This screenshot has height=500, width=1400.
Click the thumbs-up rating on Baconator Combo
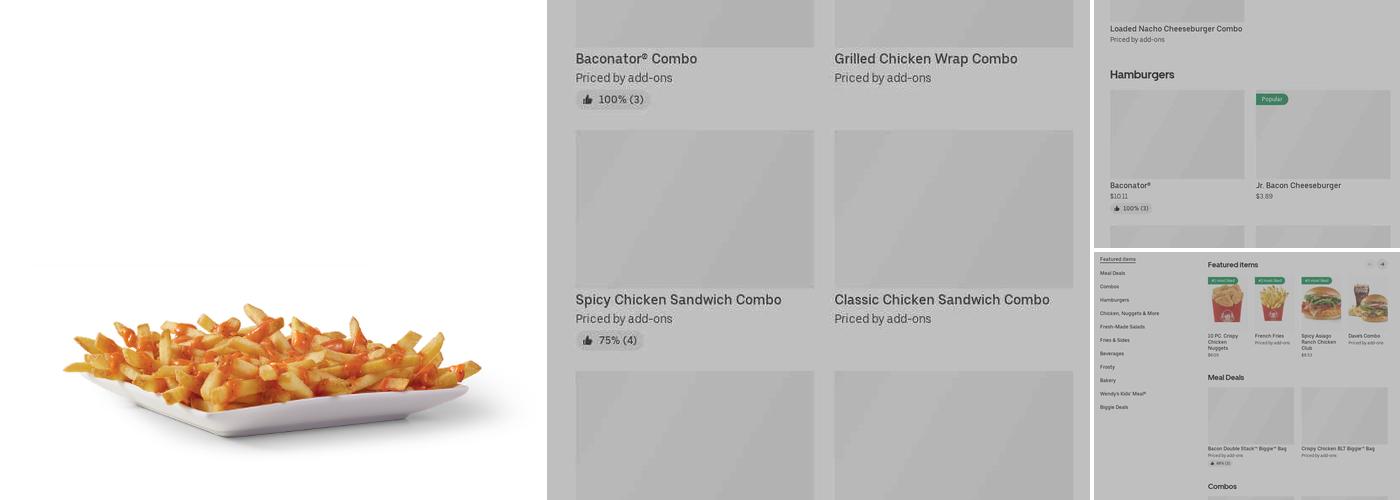613,100
